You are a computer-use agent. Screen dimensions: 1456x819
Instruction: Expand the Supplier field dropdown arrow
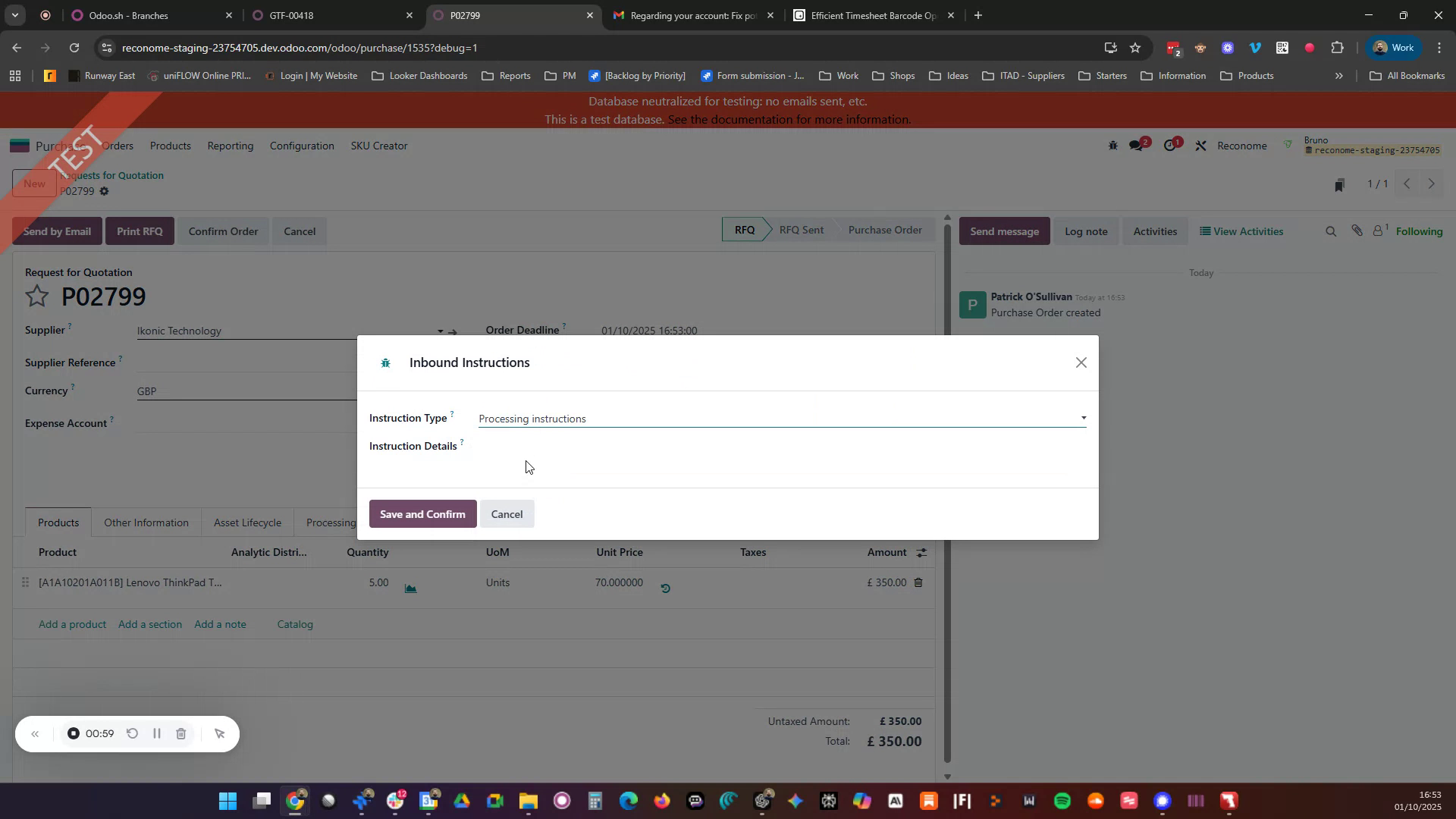440,331
